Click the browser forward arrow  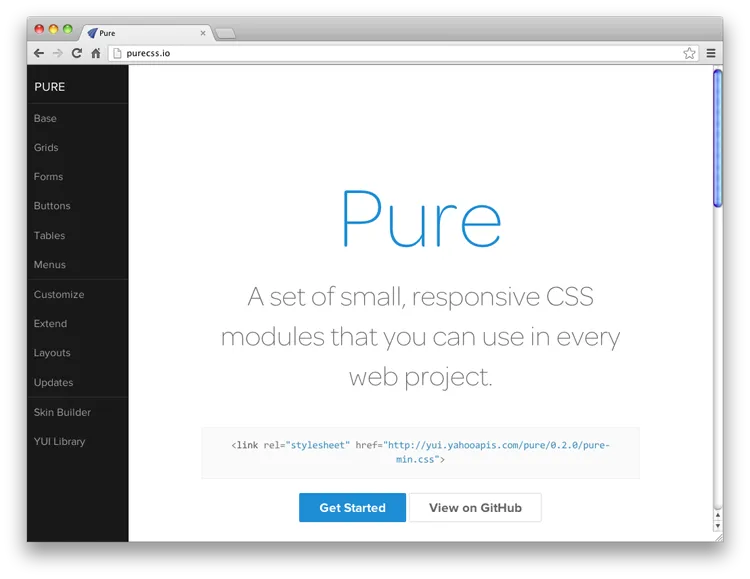(57, 53)
